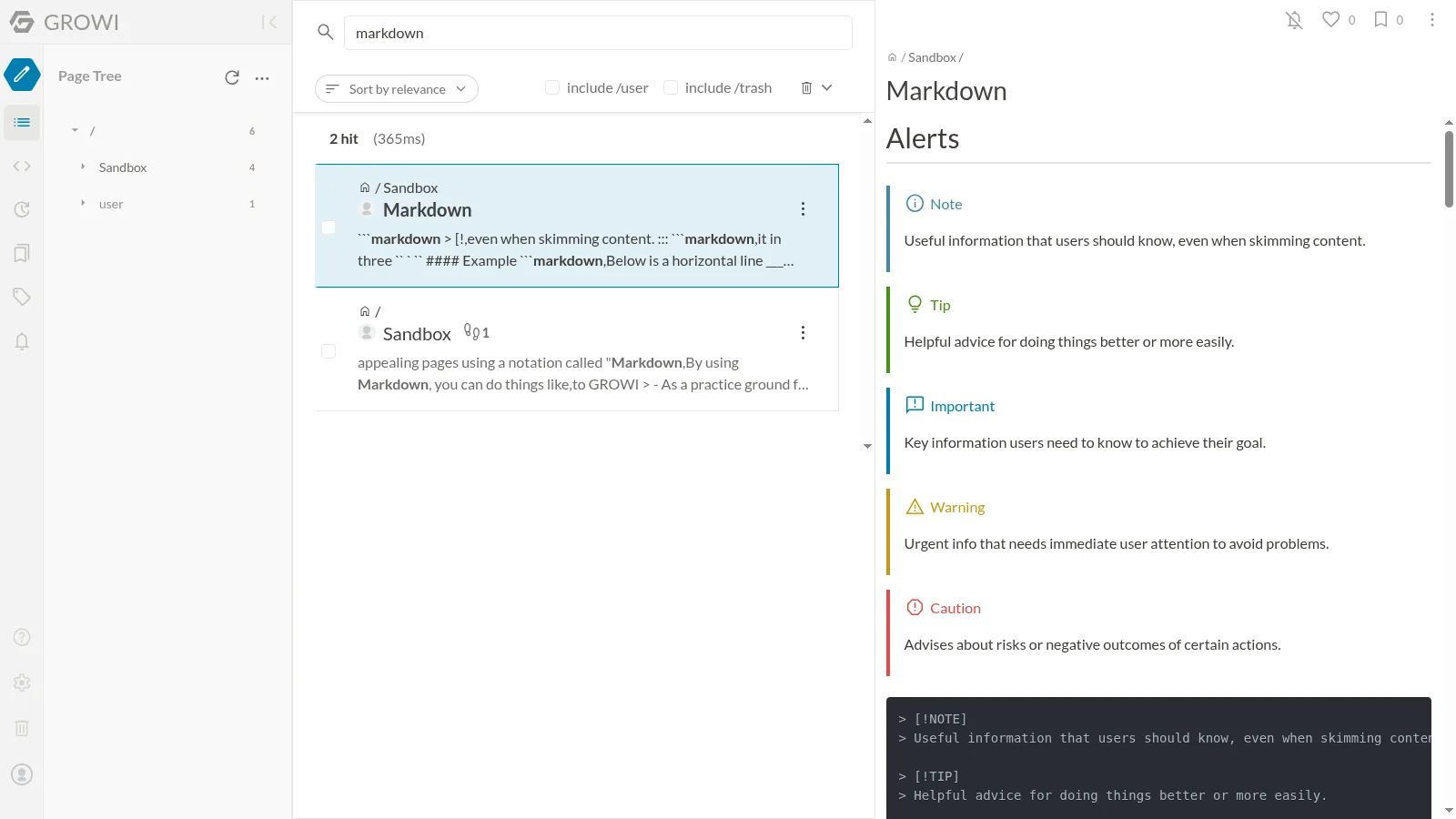Image resolution: width=1456 pixels, height=819 pixels.
Task: Open Sandbox result item menu
Action: pos(803,333)
